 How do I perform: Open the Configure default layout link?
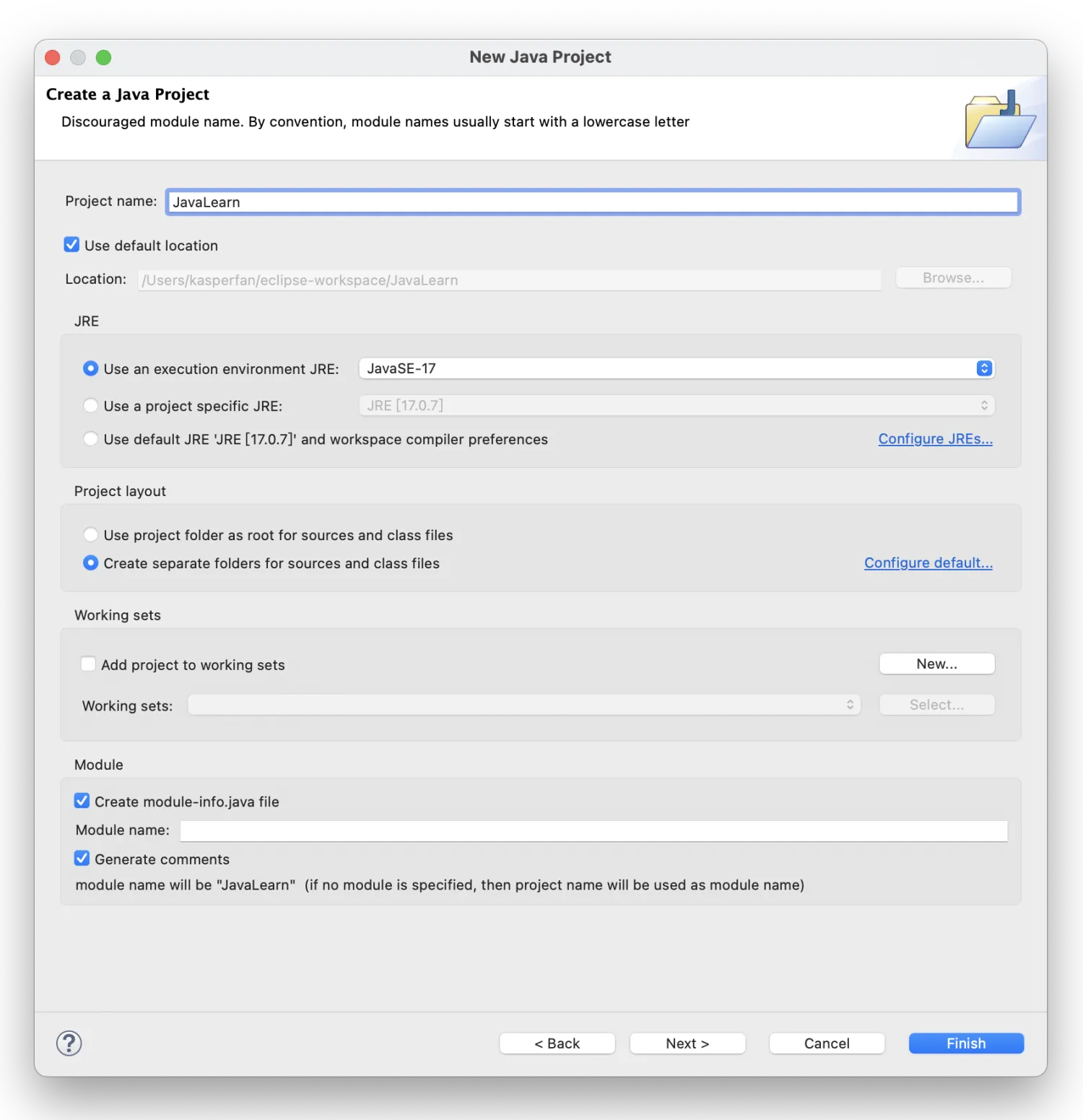928,563
